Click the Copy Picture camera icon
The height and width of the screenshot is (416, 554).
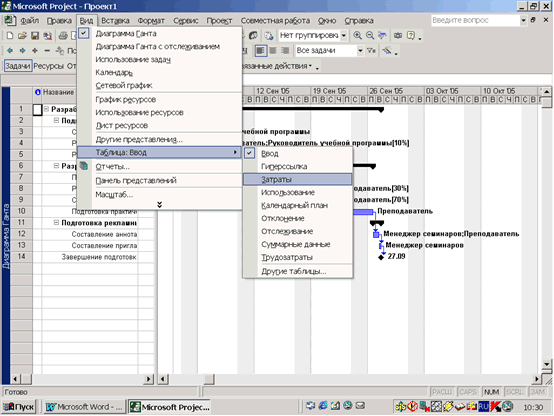coord(398,35)
